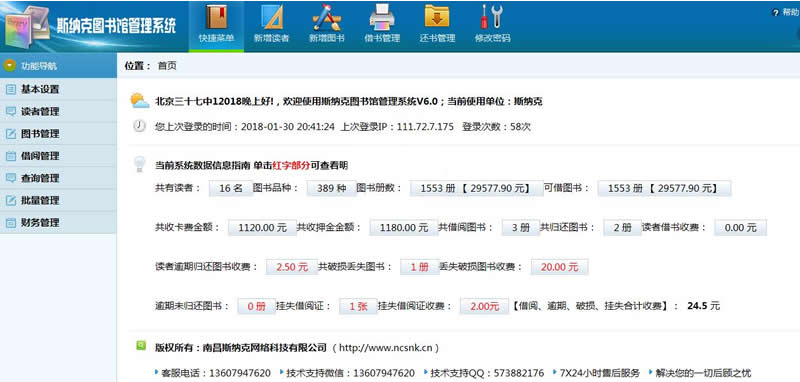Click the 3 册 borrowed books box
Viewport: 800px width, 382px height.
click(521, 227)
